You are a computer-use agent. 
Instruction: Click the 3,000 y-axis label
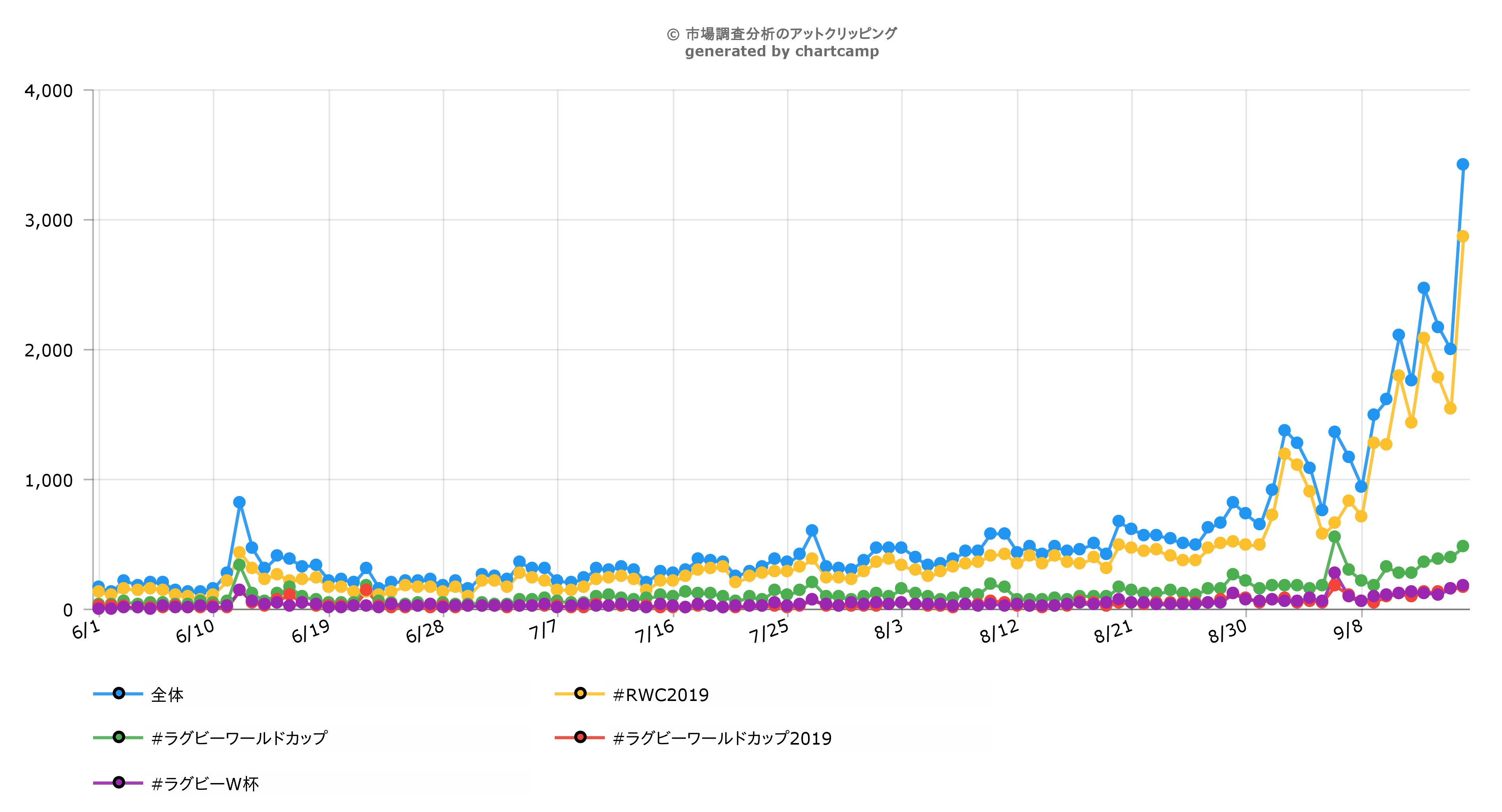coord(48,220)
